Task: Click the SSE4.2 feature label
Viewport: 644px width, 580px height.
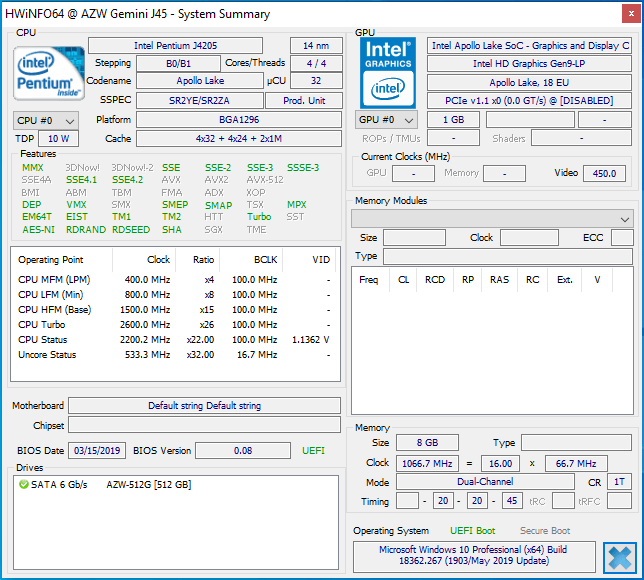Action: coord(128,180)
